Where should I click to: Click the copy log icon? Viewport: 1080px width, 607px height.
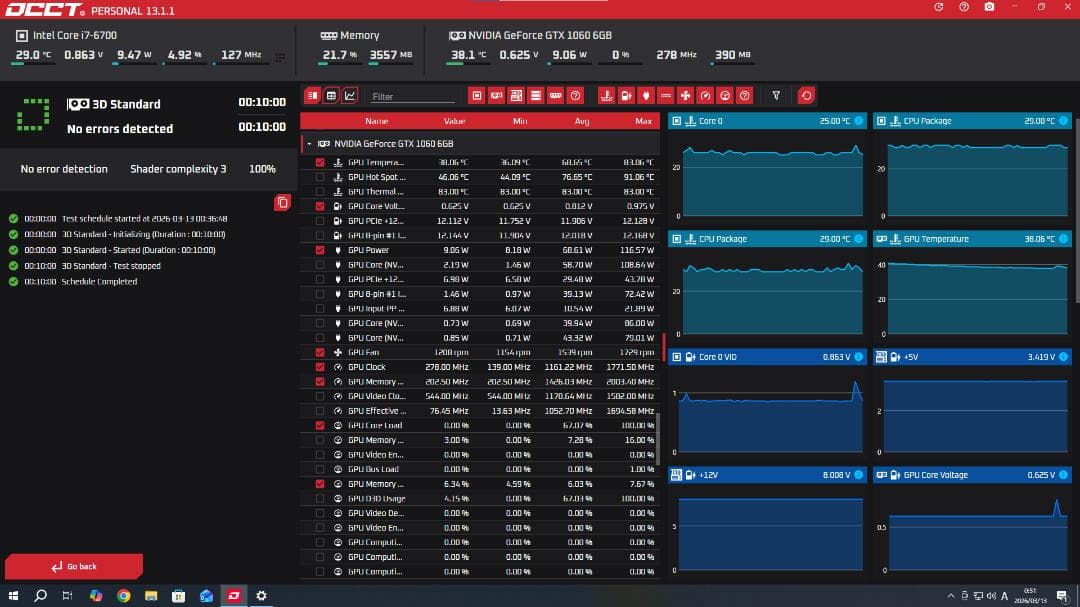coord(282,203)
